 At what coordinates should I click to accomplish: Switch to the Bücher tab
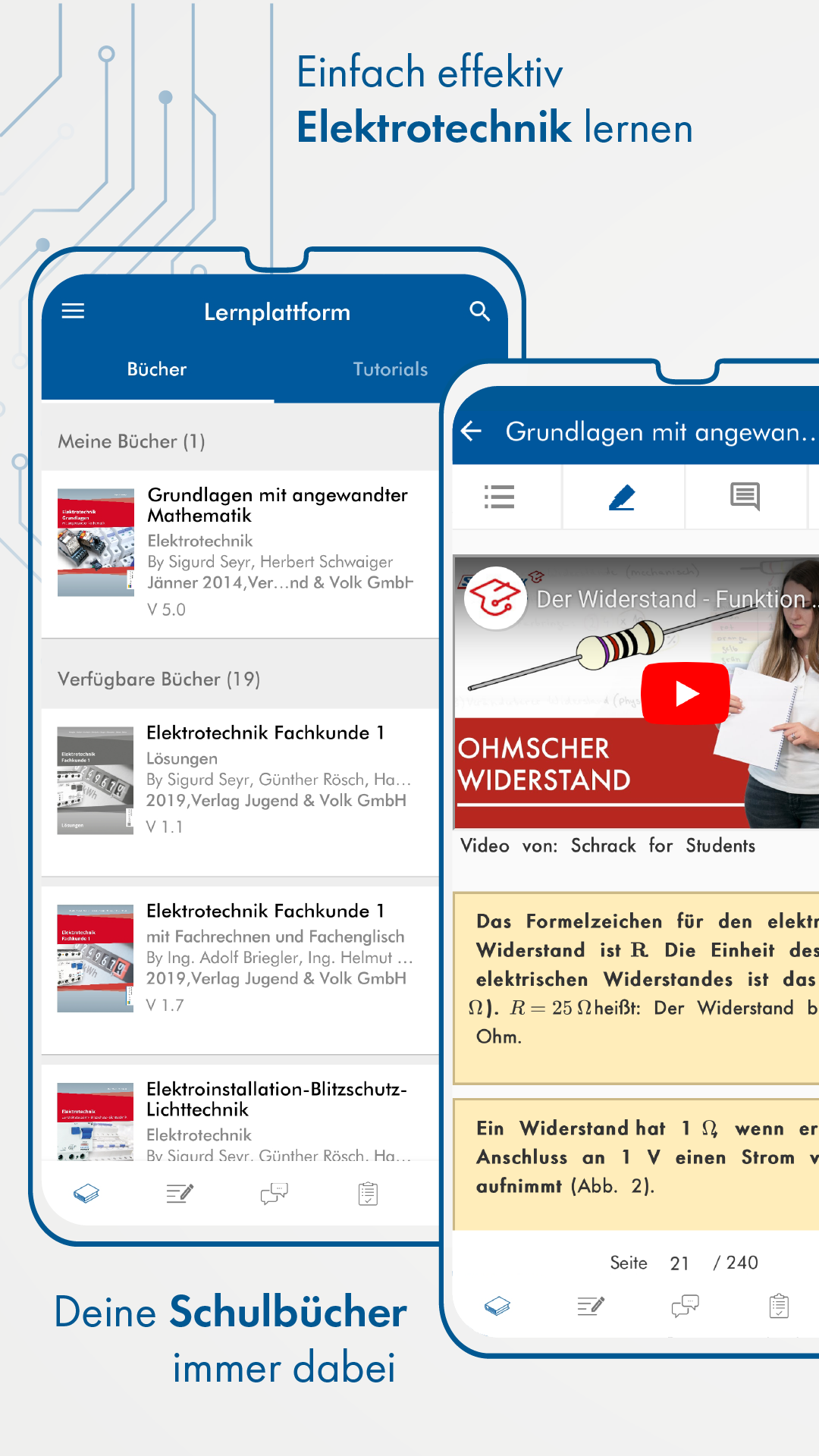(x=157, y=369)
